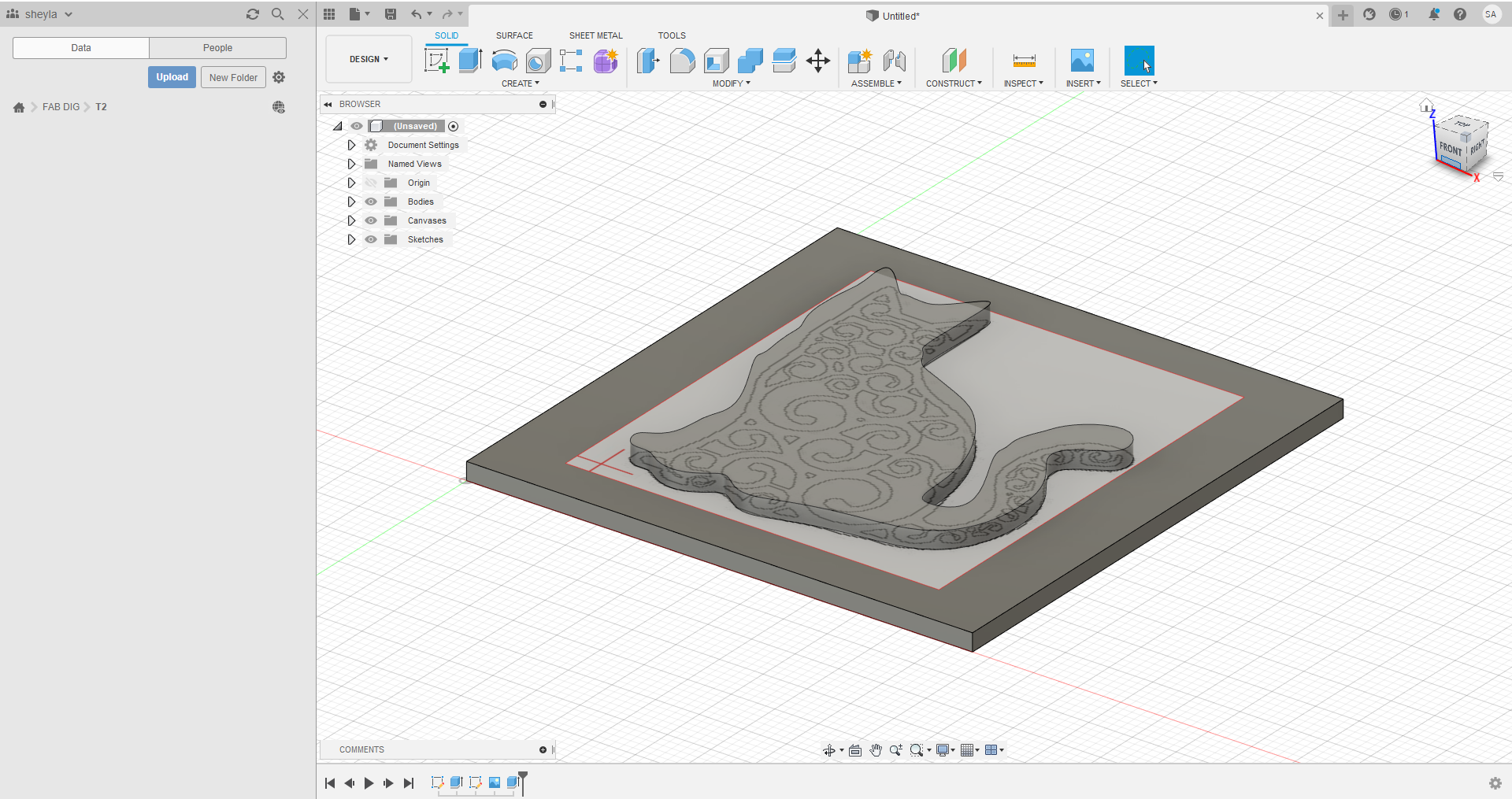This screenshot has width=1512, height=799.
Task: Choose the Extrude tool in the toolbar
Action: click(x=470, y=61)
